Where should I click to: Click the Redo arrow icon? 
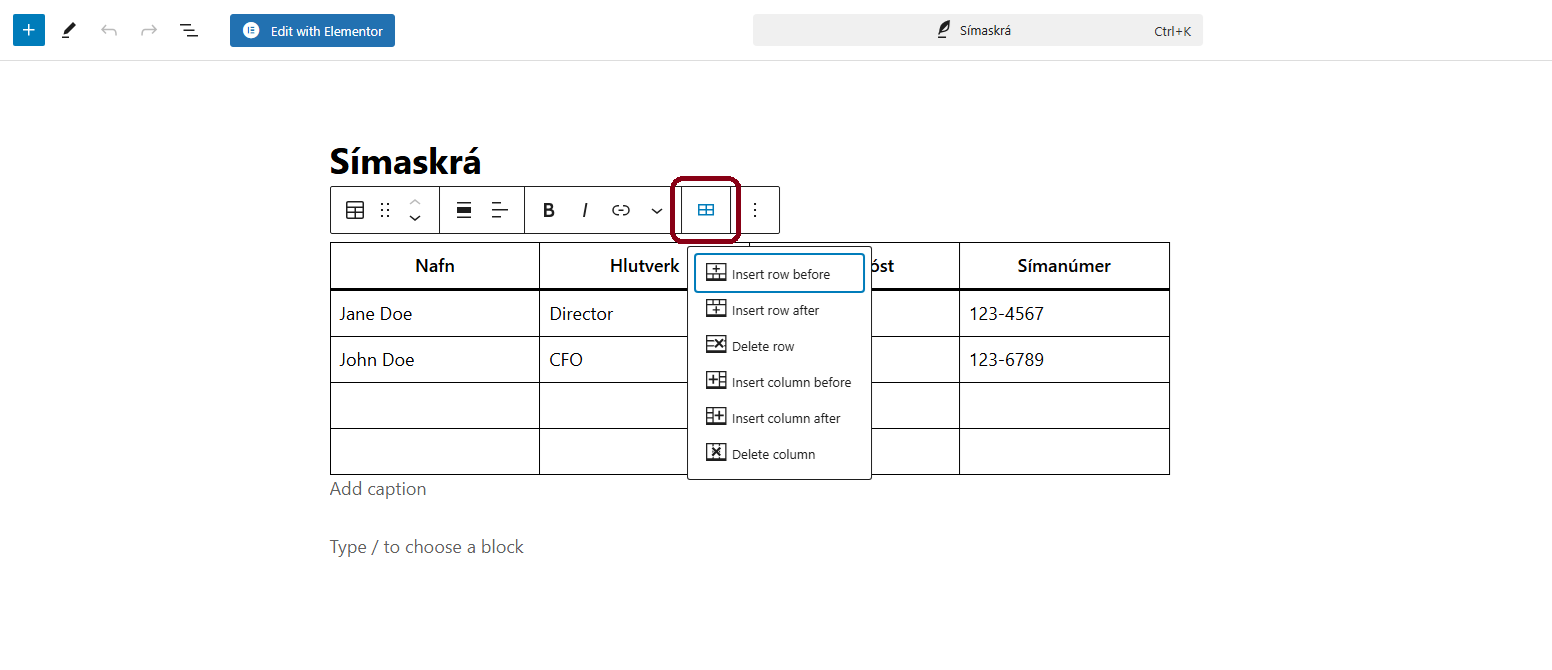(149, 31)
